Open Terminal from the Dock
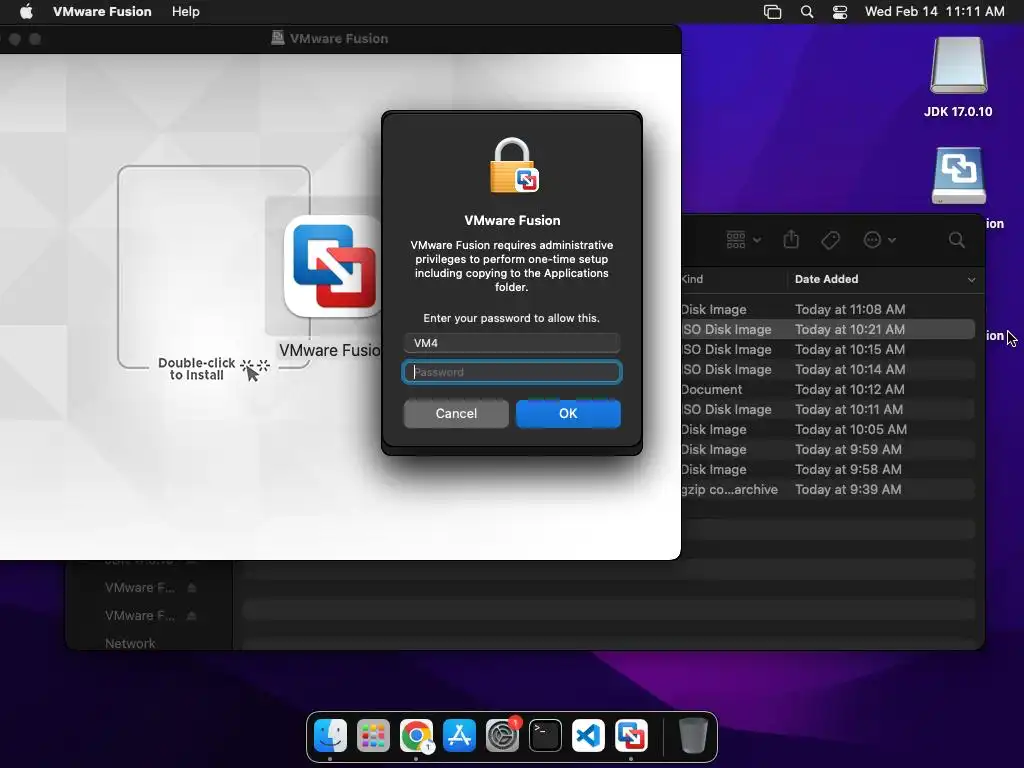The image size is (1024, 768). (x=545, y=736)
